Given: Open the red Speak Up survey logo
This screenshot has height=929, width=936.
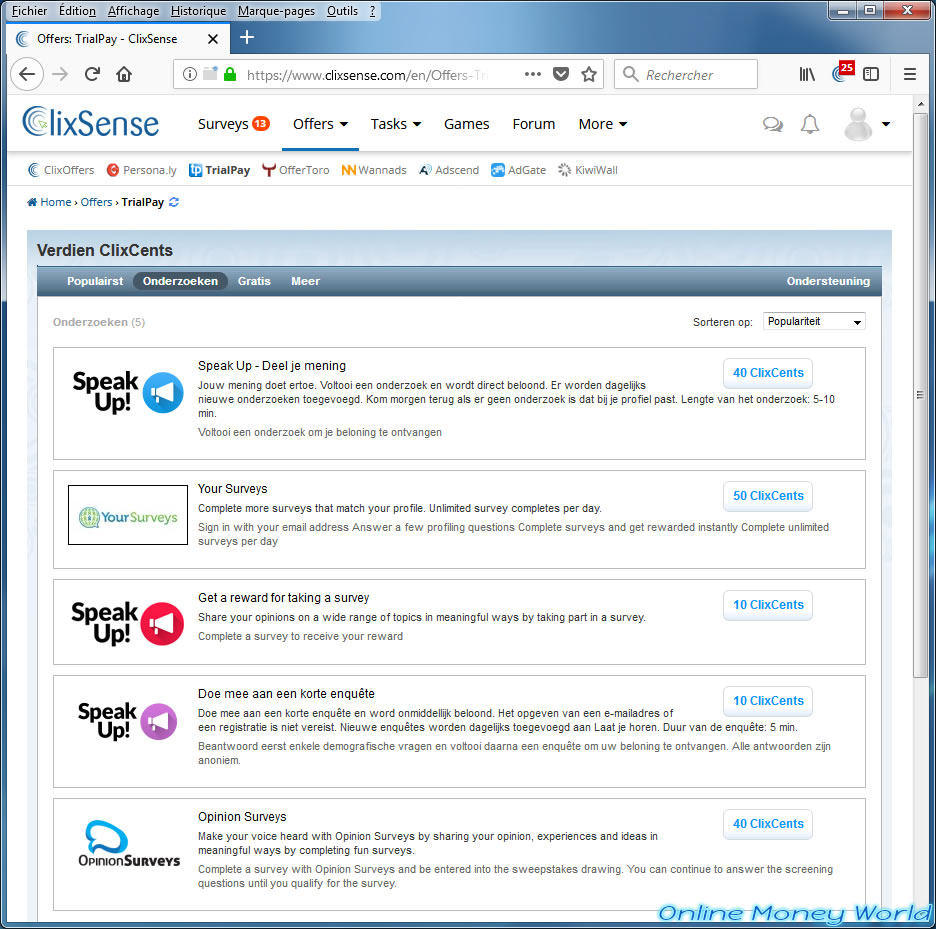Looking at the screenshot, I should (128, 623).
